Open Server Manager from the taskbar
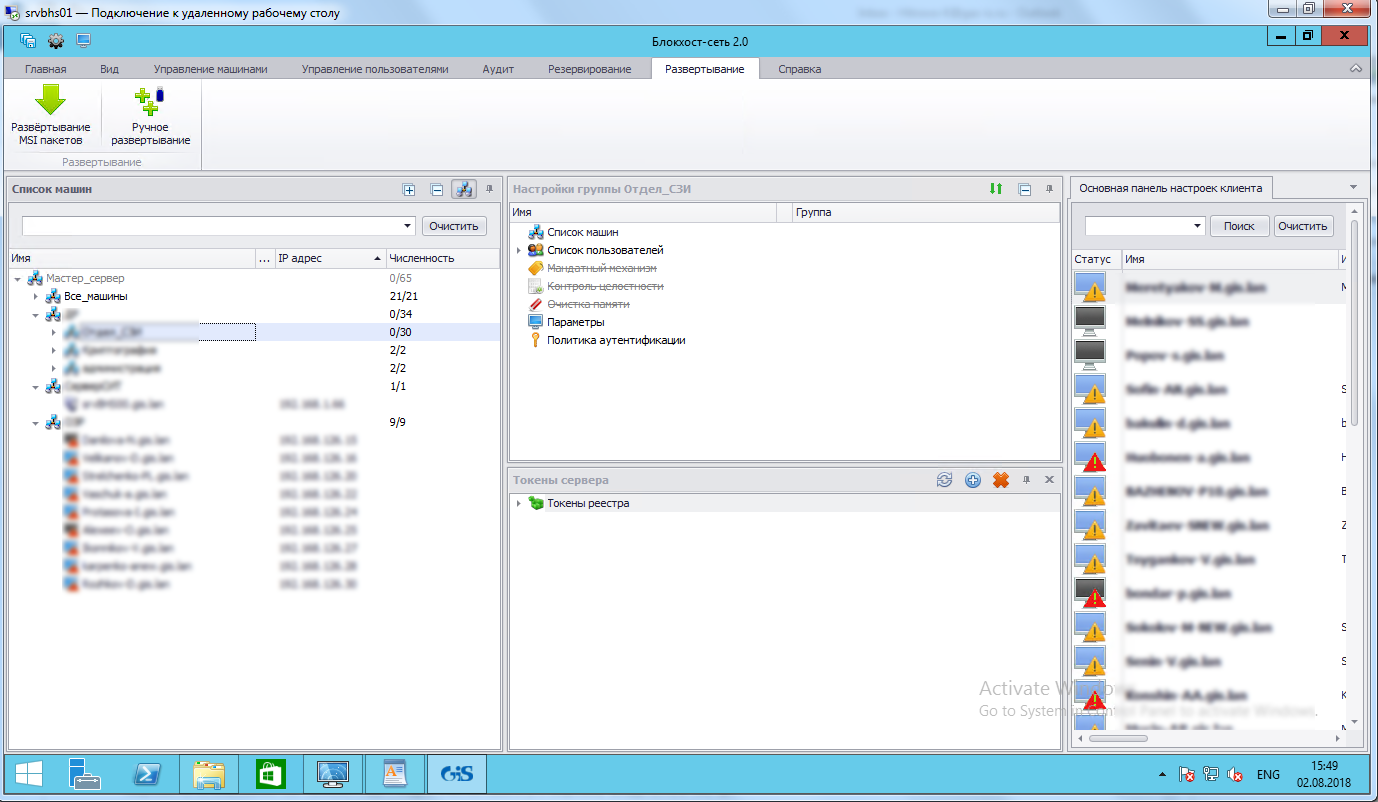1378x802 pixels. click(85, 774)
